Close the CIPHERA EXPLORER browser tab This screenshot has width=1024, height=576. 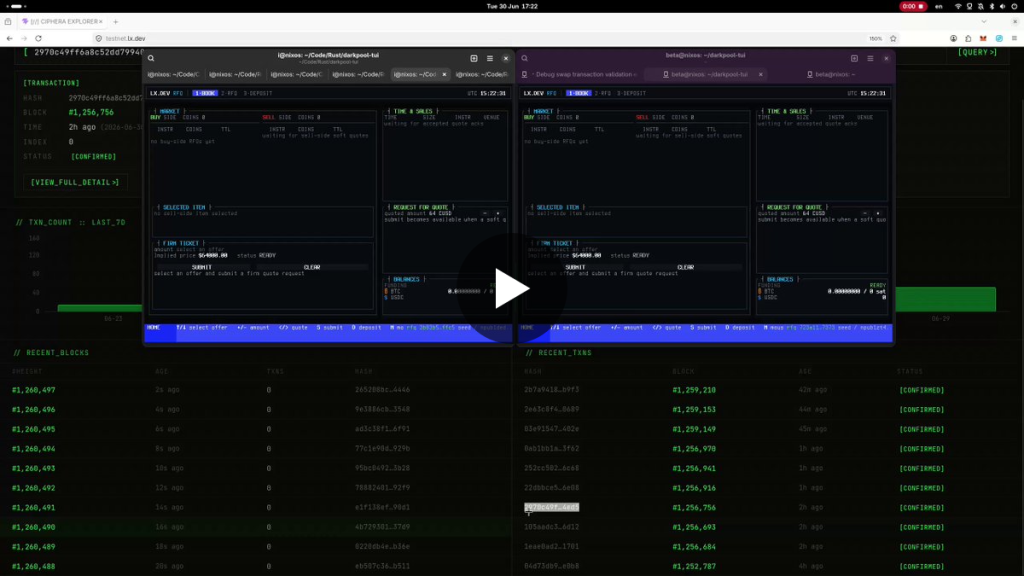click(x=101, y=22)
